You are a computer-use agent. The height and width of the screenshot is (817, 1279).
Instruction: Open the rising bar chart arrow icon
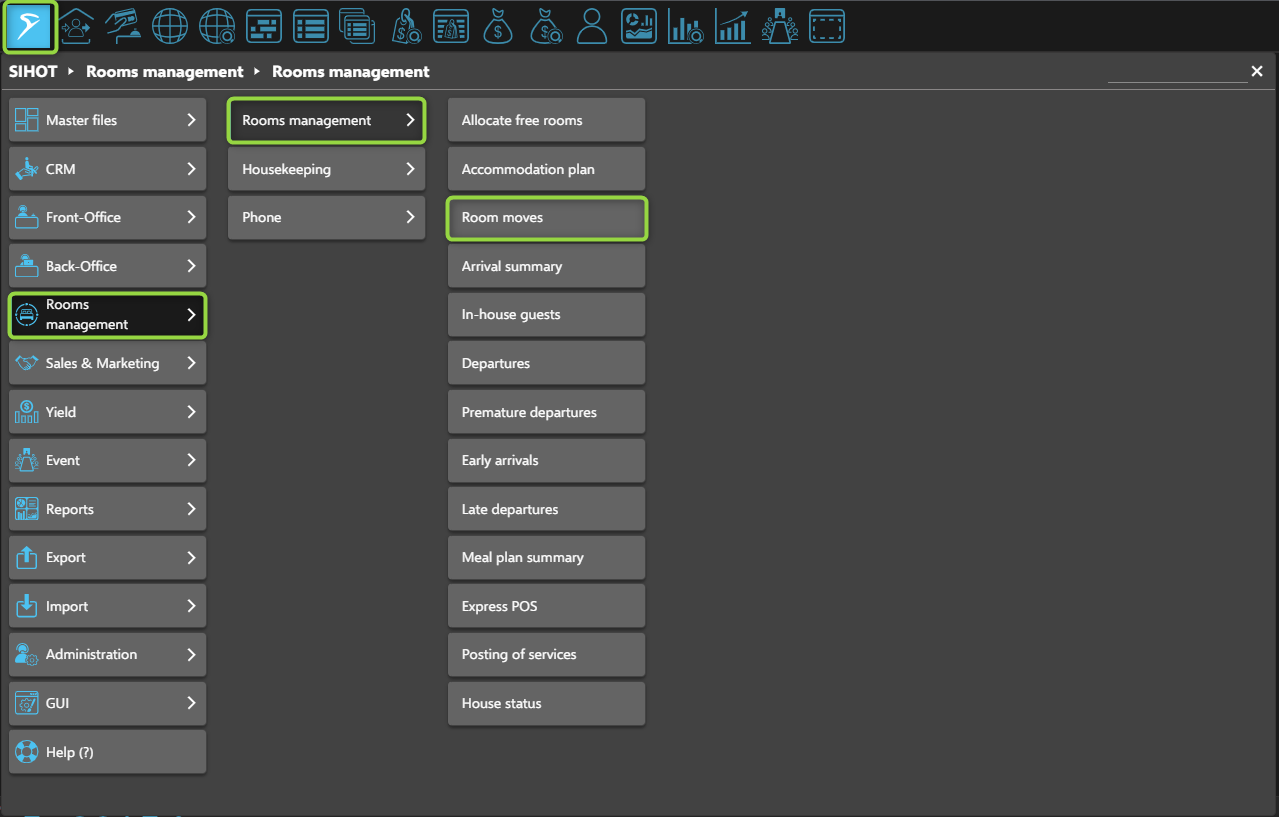[x=733, y=27]
